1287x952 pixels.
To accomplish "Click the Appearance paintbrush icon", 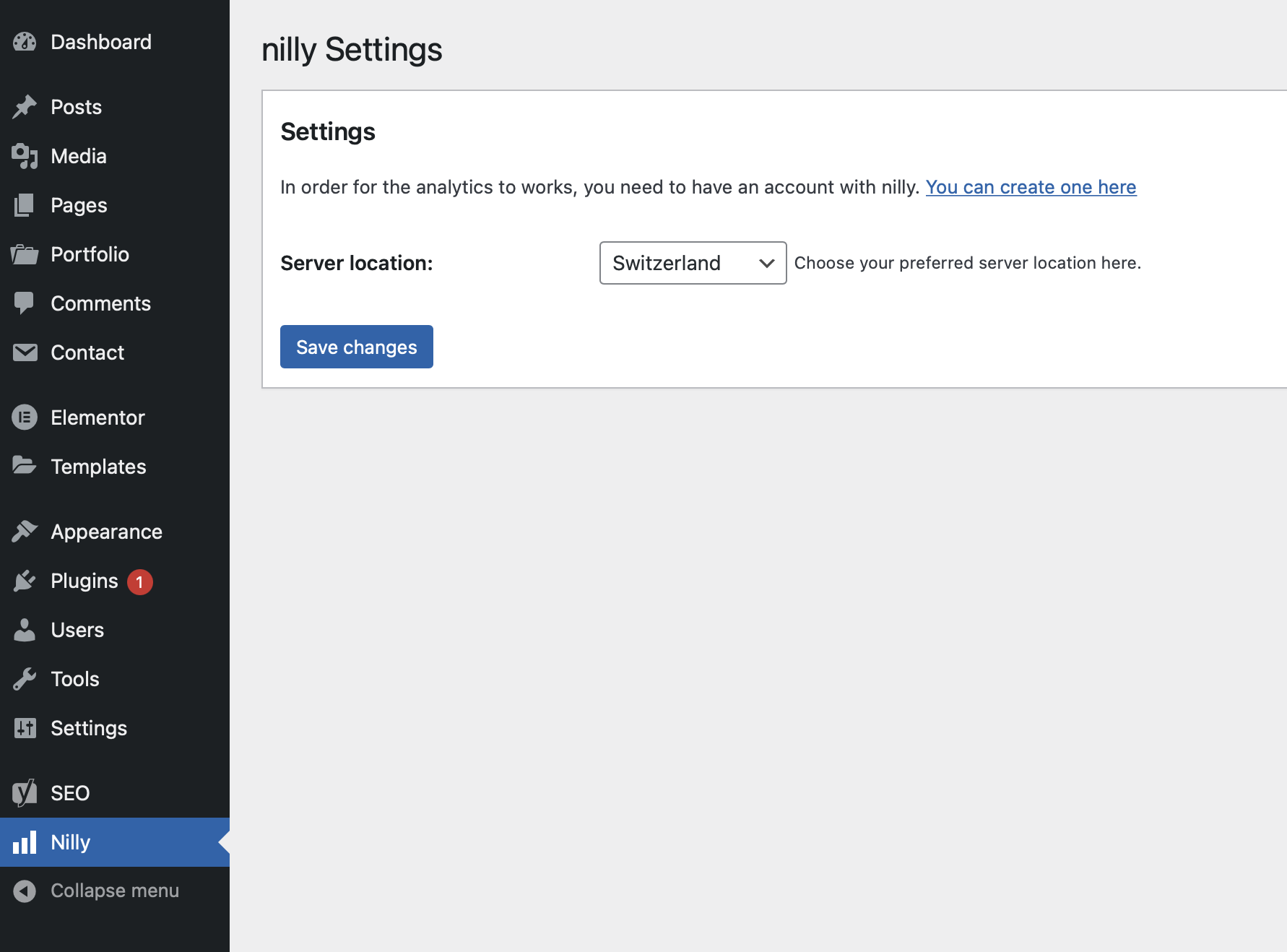I will pos(25,532).
